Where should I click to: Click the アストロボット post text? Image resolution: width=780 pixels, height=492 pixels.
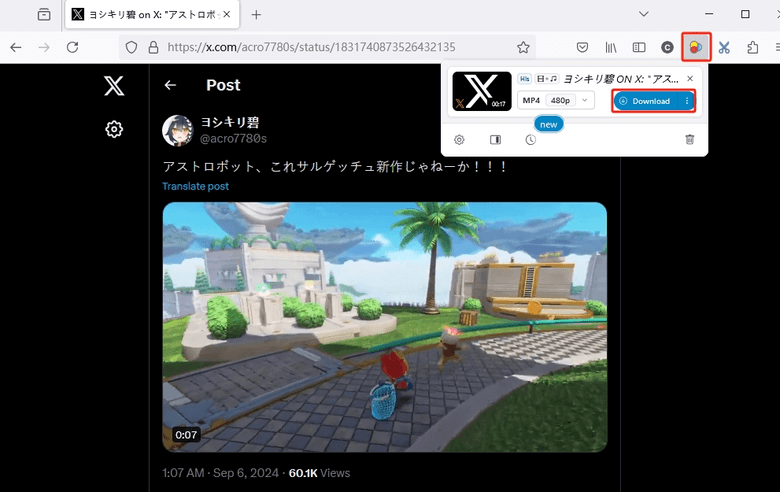[335, 167]
